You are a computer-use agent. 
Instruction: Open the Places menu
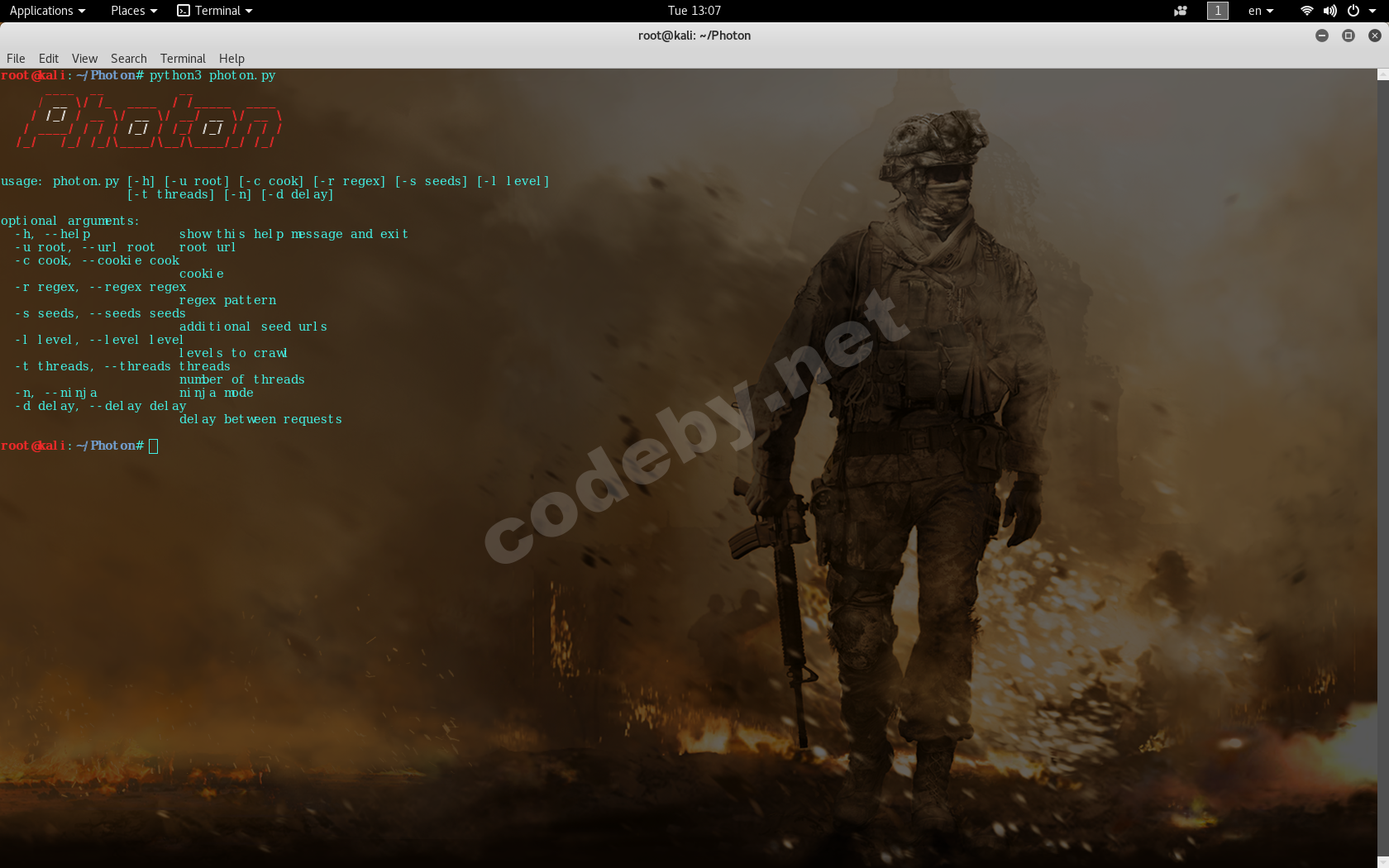[x=133, y=11]
